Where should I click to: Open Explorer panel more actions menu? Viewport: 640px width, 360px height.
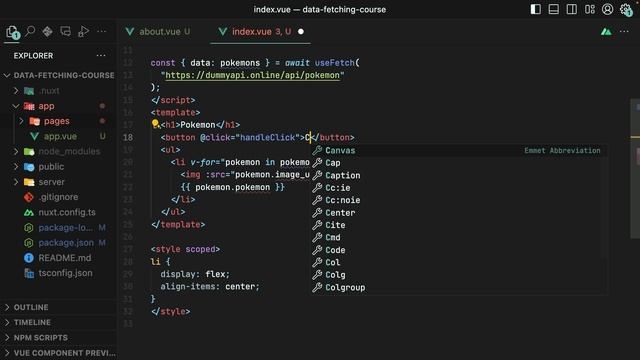pyautogui.click(x=101, y=56)
